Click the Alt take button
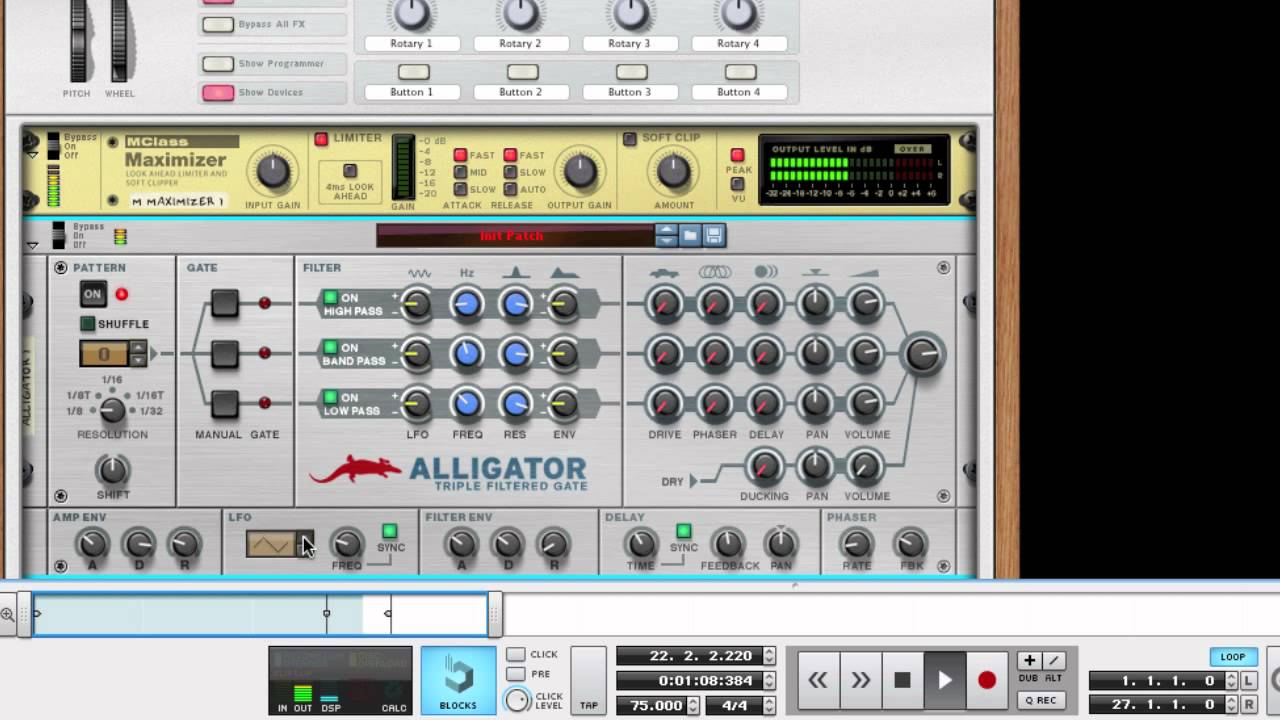This screenshot has height=720, width=1280. [1053, 661]
